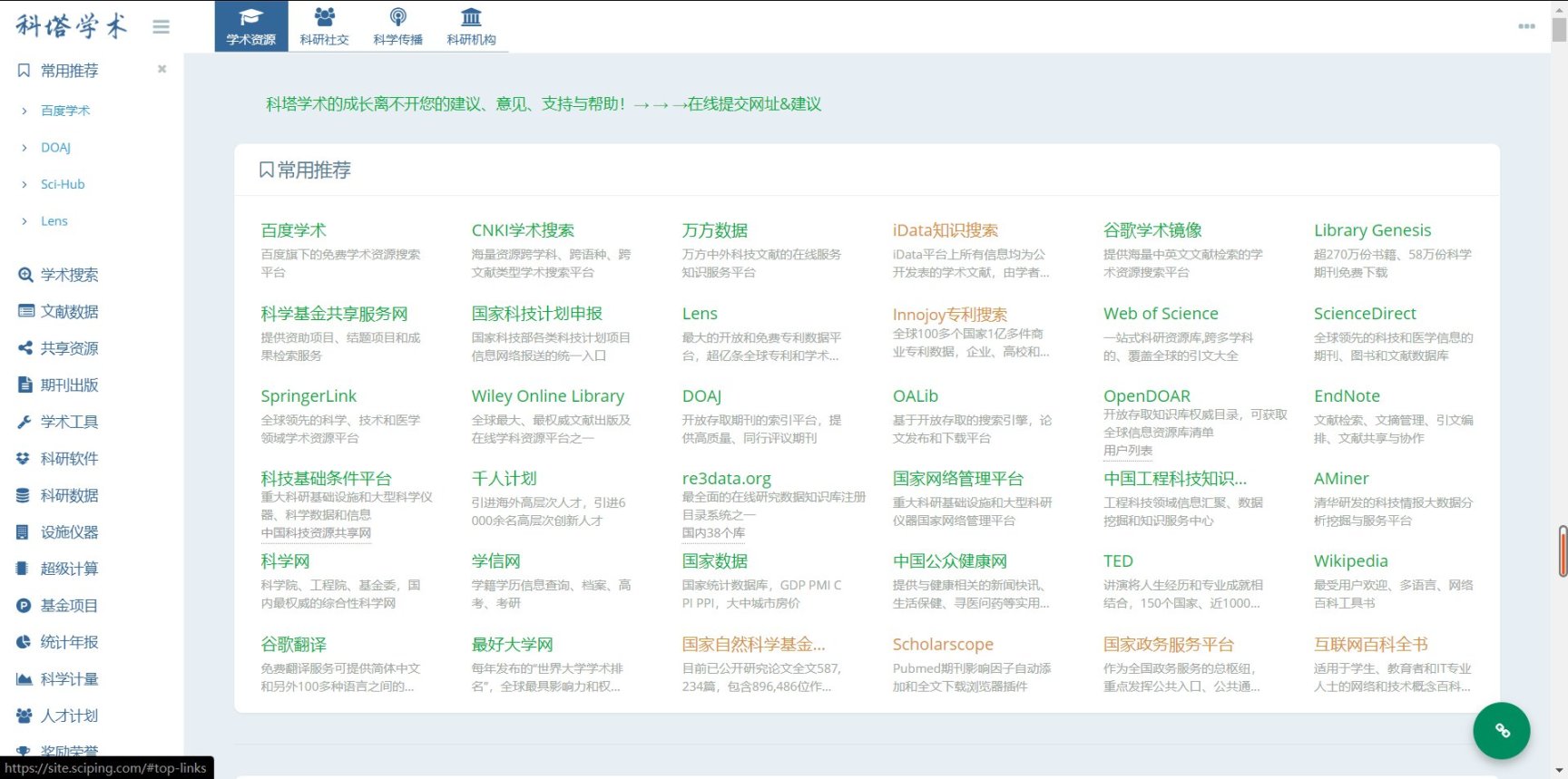The image size is (1568, 779).
Task: Open the three-dots more options menu
Action: pyautogui.click(x=1527, y=26)
